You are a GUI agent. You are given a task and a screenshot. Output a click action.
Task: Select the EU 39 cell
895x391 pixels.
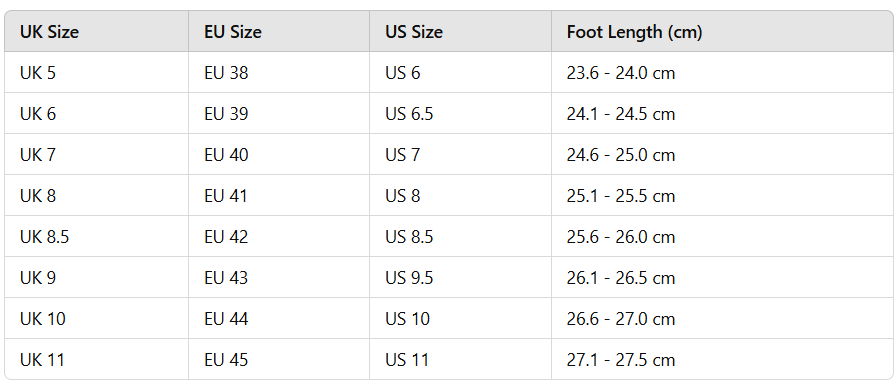[279, 114]
